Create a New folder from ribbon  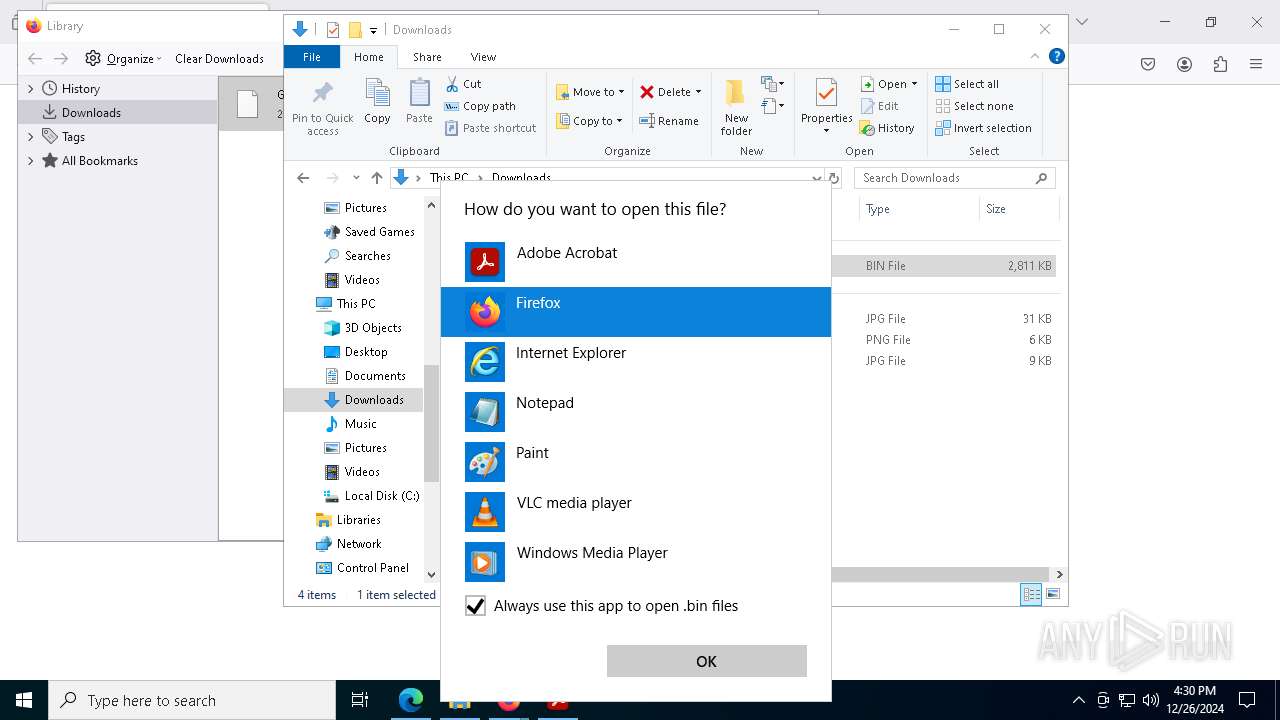(736, 108)
